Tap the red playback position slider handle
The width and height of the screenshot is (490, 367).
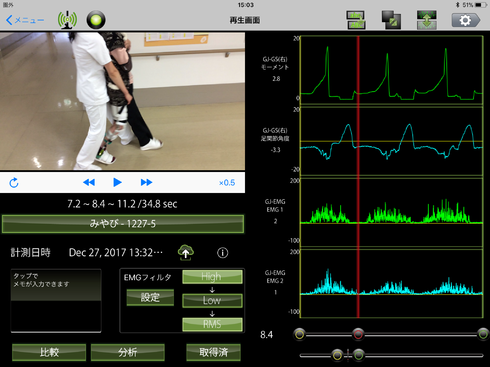point(358,334)
